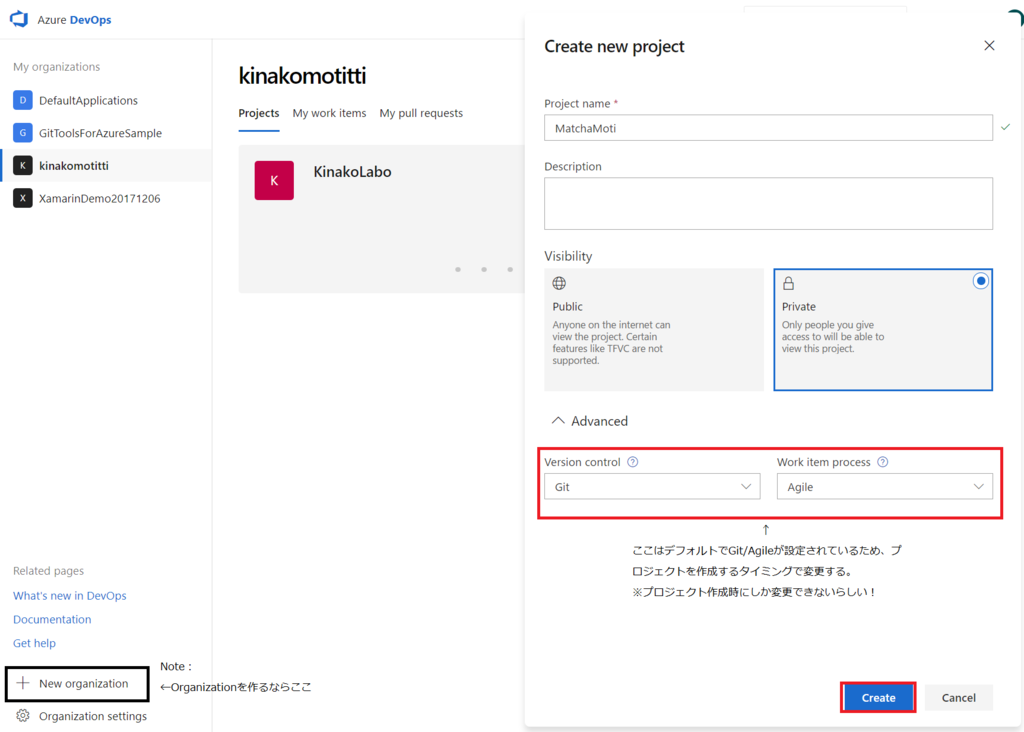Image resolution: width=1024 pixels, height=732 pixels.
Task: Collapse the Advanced section
Action: (x=590, y=421)
